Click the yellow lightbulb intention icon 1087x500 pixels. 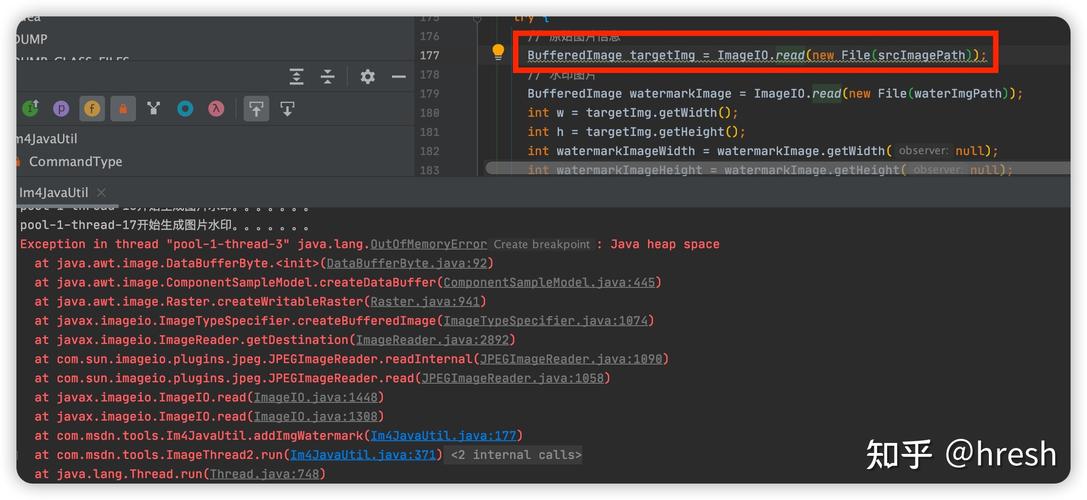coord(498,53)
